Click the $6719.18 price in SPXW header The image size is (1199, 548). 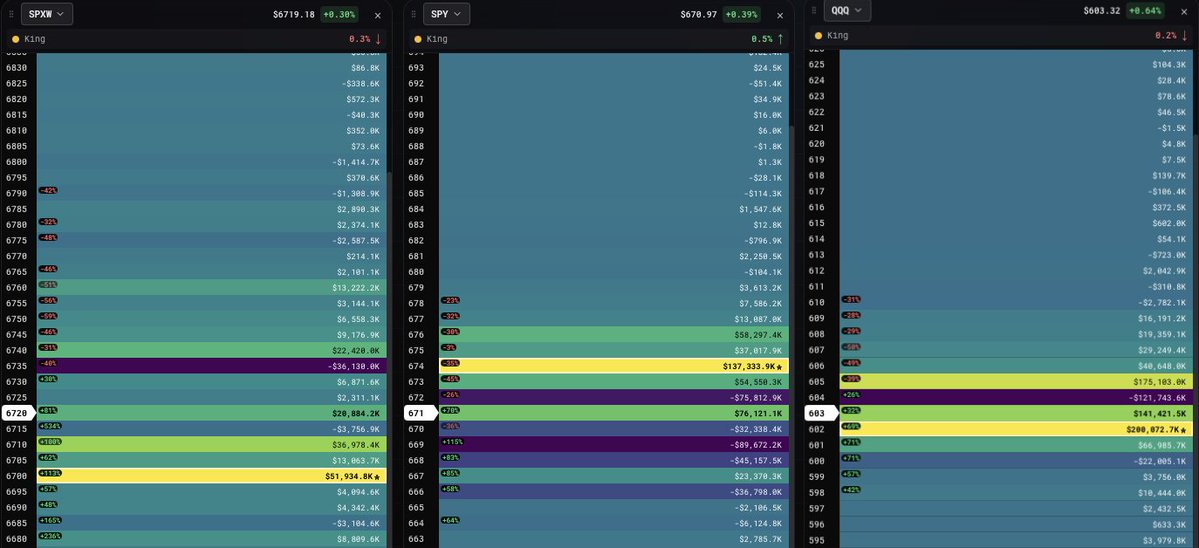click(x=294, y=15)
